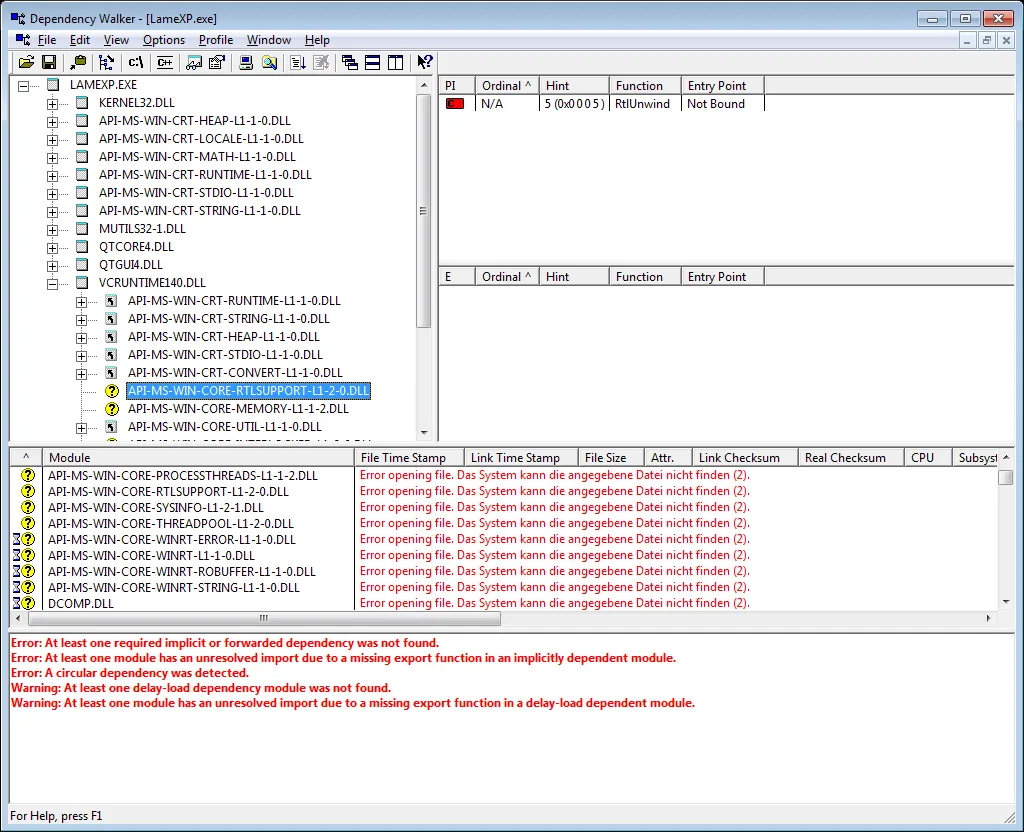This screenshot has height=832, width=1024.
Task: Click the Save floppy disk icon
Action: [x=49, y=62]
